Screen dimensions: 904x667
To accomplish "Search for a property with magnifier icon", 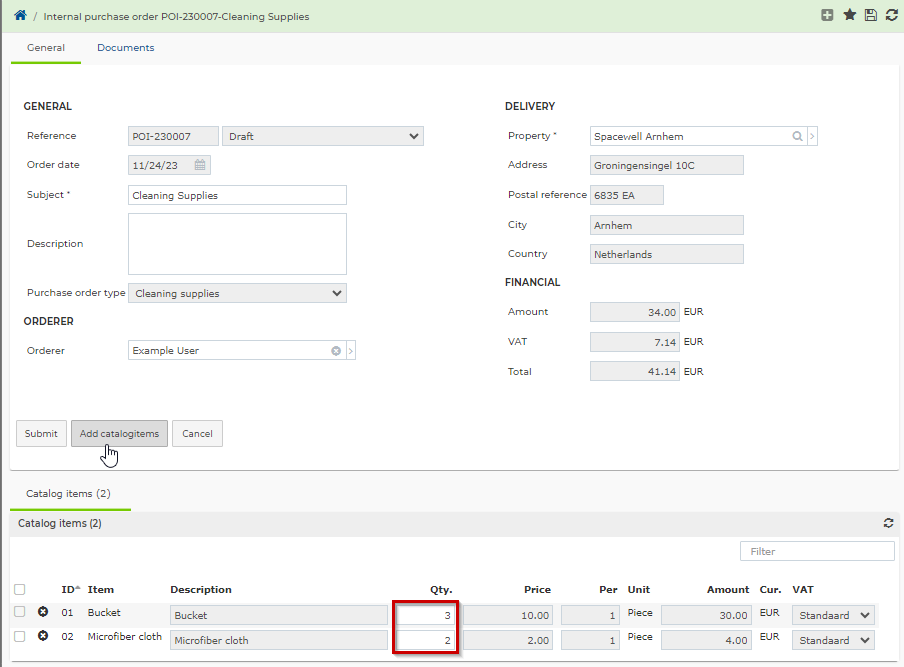I will (x=797, y=136).
